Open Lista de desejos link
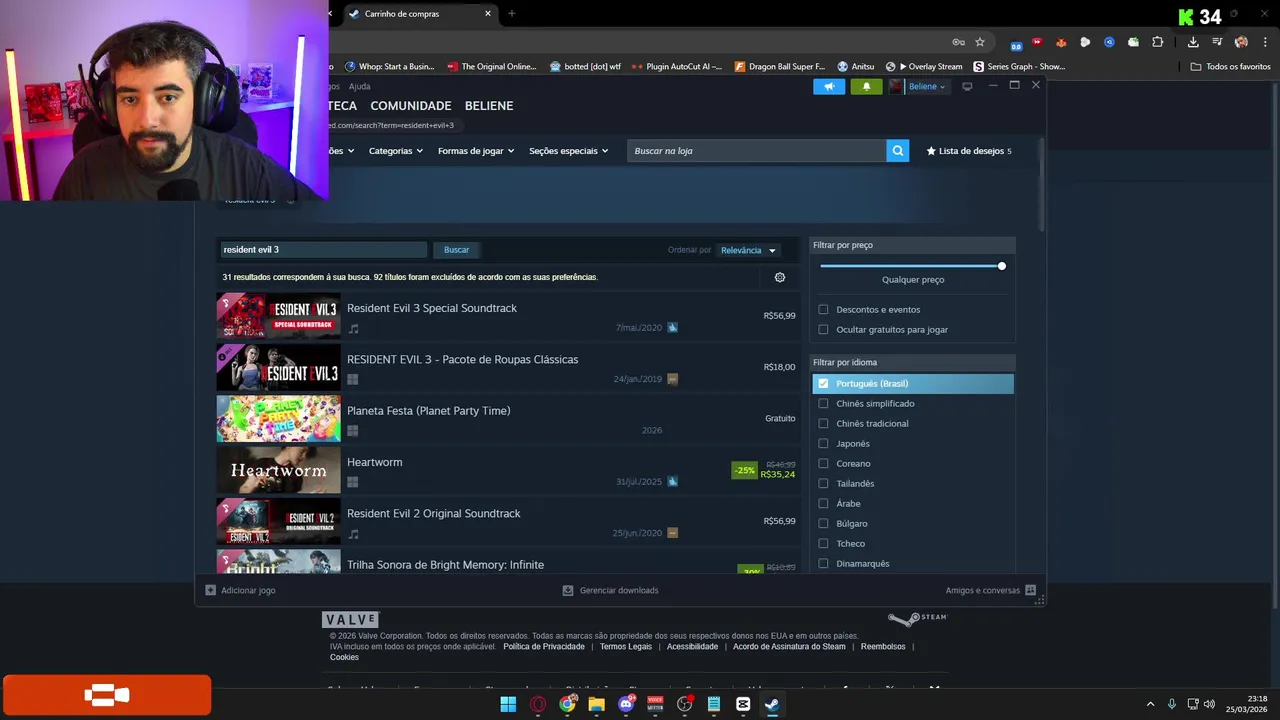 coord(969,151)
